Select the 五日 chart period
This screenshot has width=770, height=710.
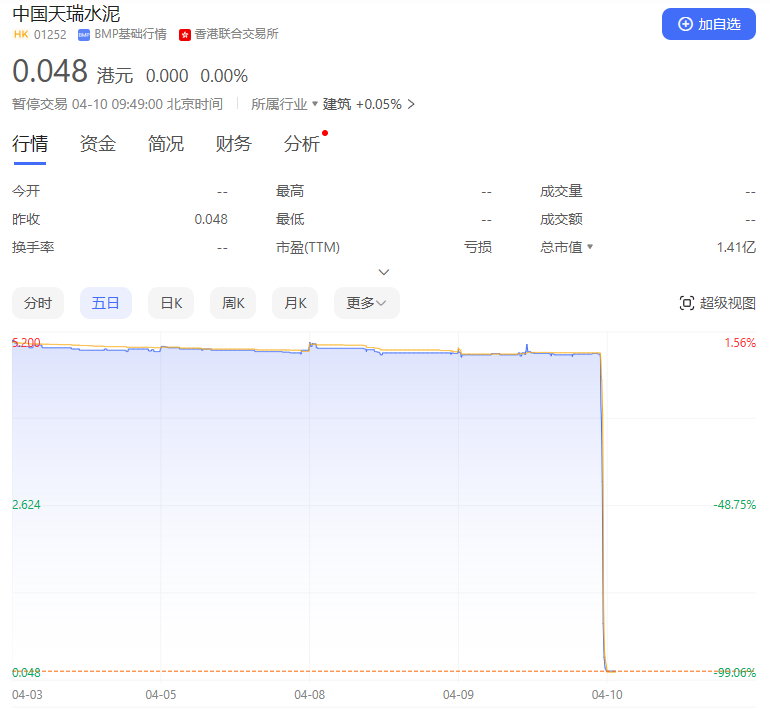pyautogui.click(x=106, y=303)
